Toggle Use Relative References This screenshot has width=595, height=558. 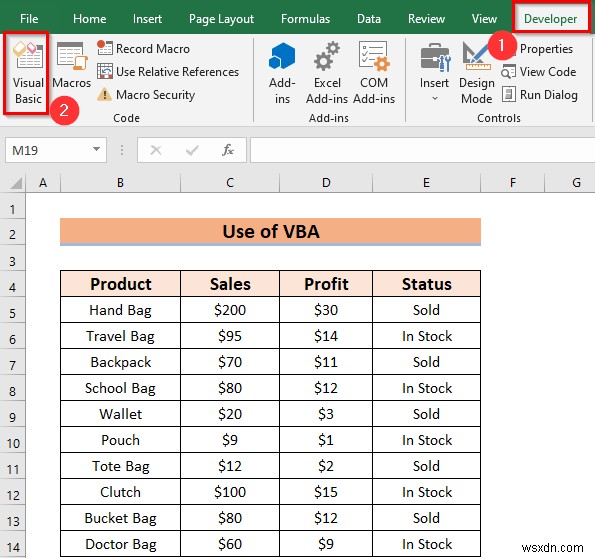click(168, 71)
